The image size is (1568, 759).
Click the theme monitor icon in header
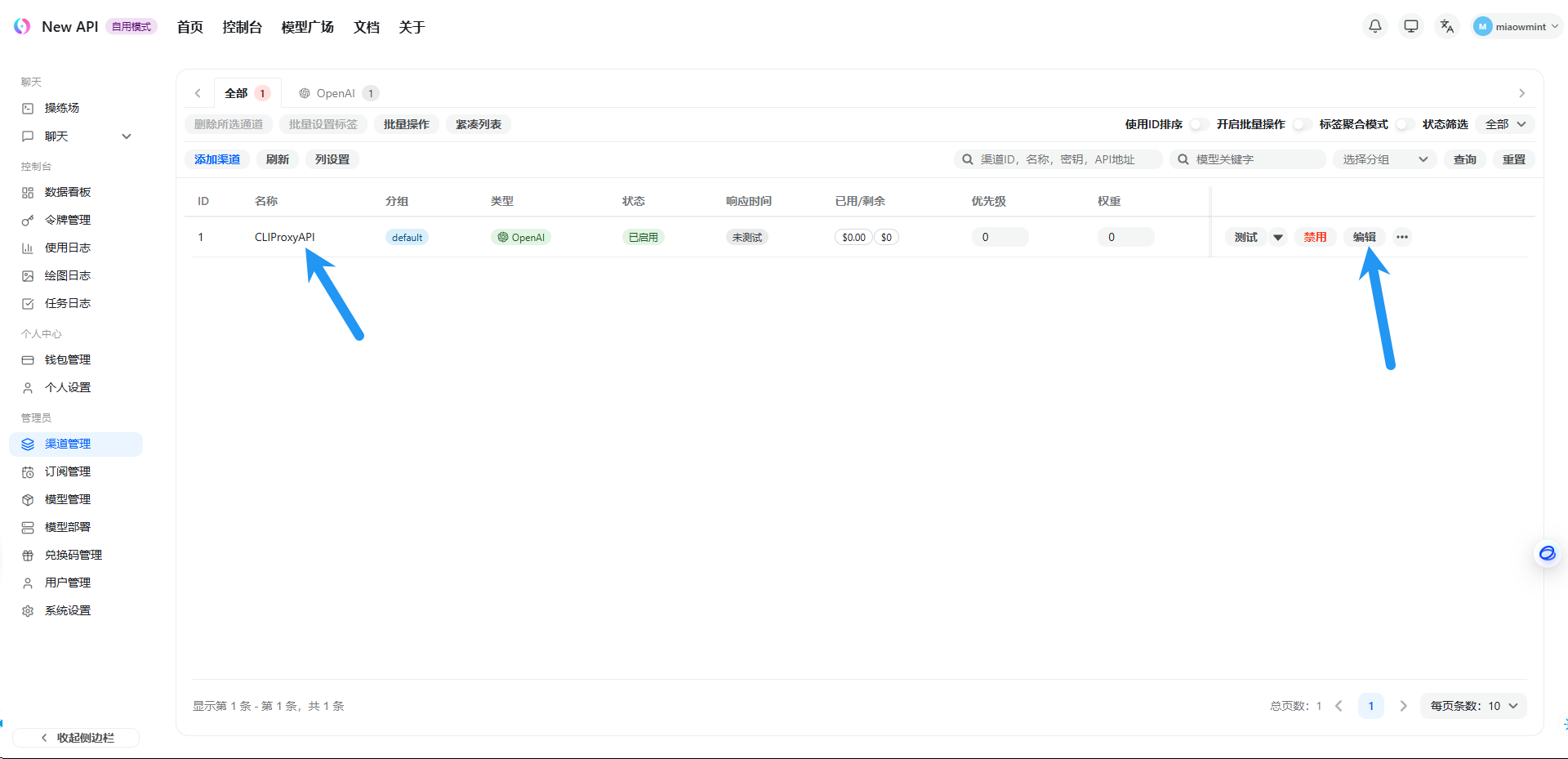click(x=1411, y=26)
